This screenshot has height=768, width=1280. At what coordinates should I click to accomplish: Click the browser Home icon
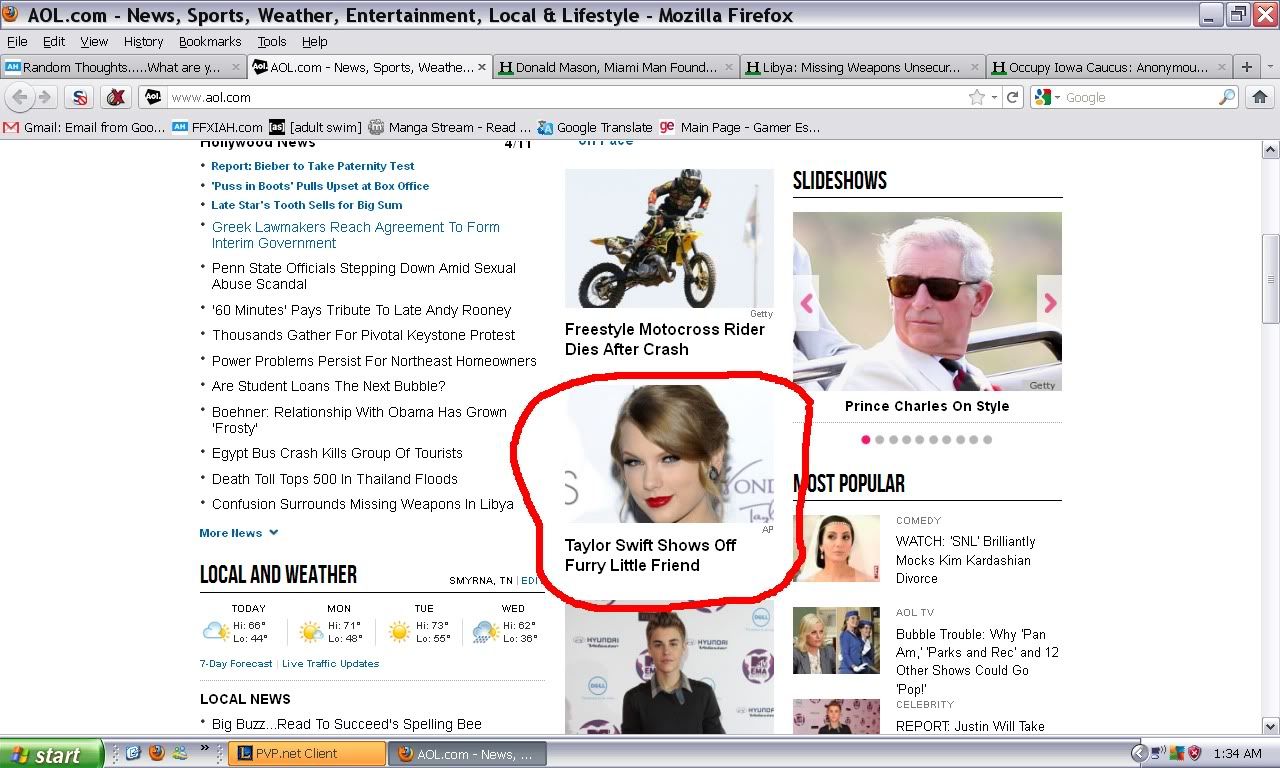(1259, 97)
